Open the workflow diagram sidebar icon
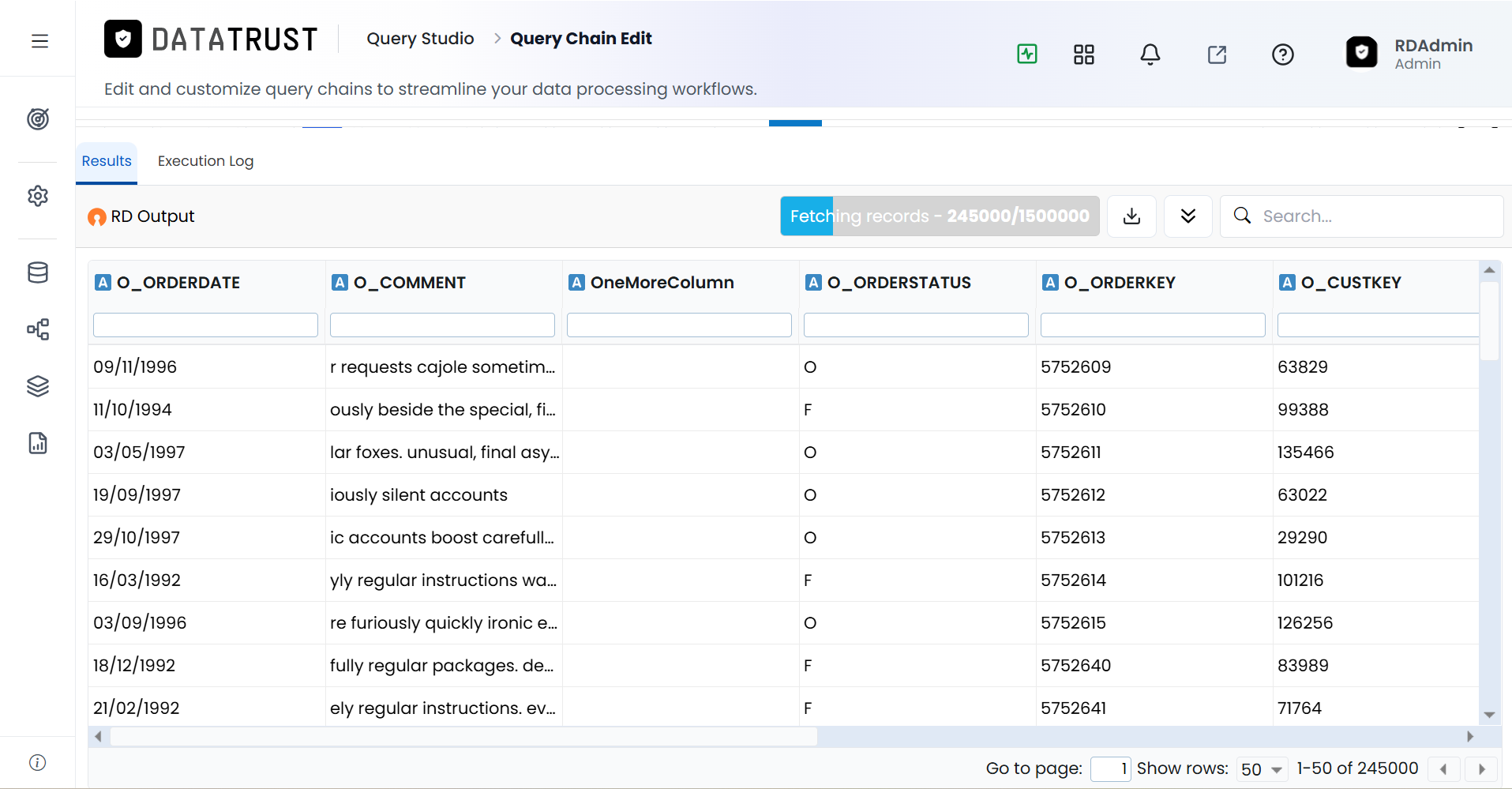1512x789 pixels. click(x=38, y=329)
